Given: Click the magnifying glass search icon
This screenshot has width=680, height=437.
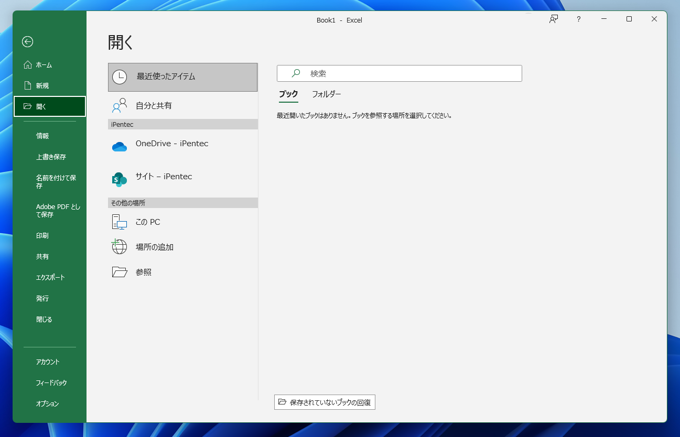Looking at the screenshot, I should tap(296, 73).
